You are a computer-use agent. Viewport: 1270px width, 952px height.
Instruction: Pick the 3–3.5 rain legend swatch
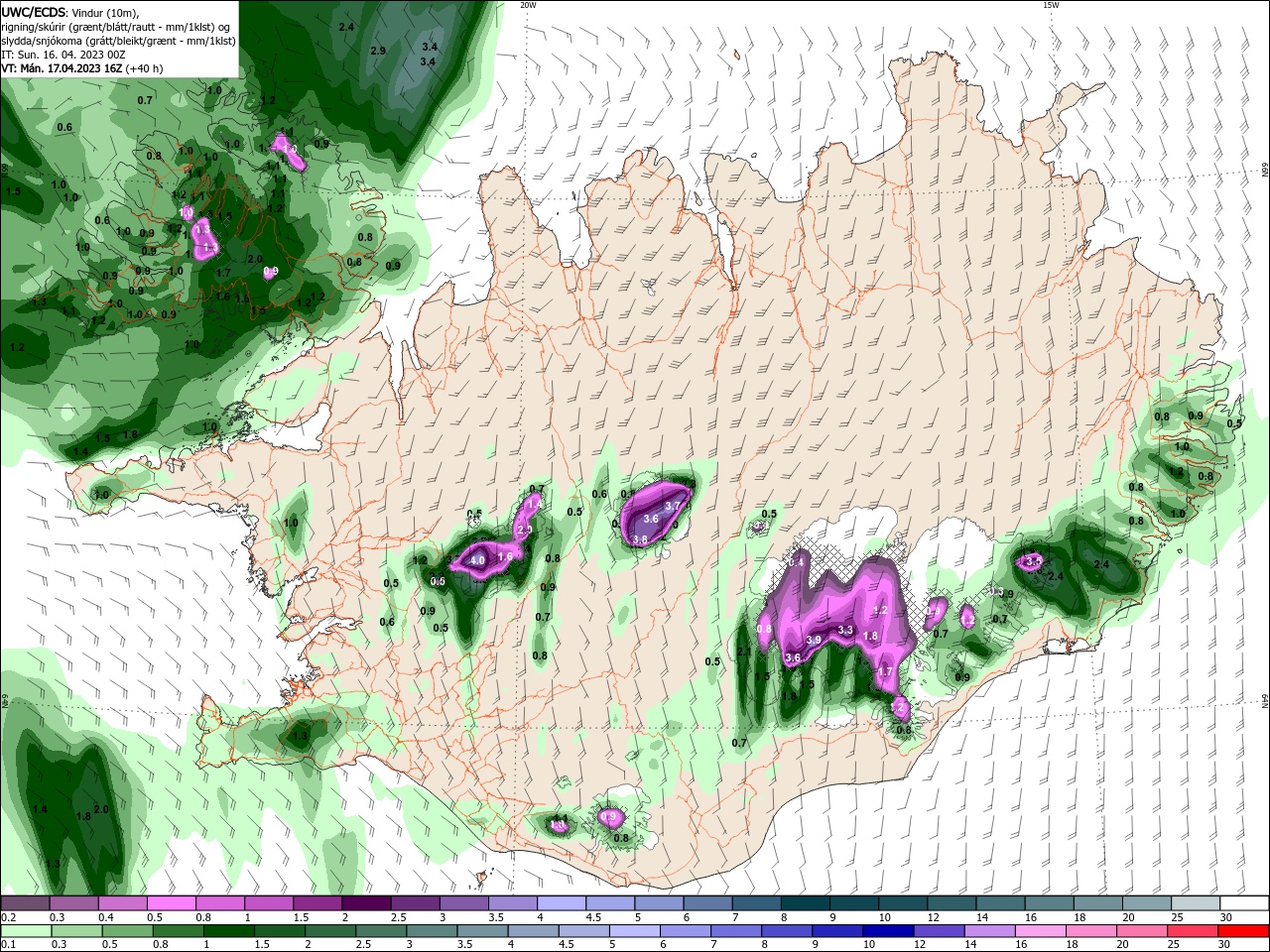click(x=432, y=931)
